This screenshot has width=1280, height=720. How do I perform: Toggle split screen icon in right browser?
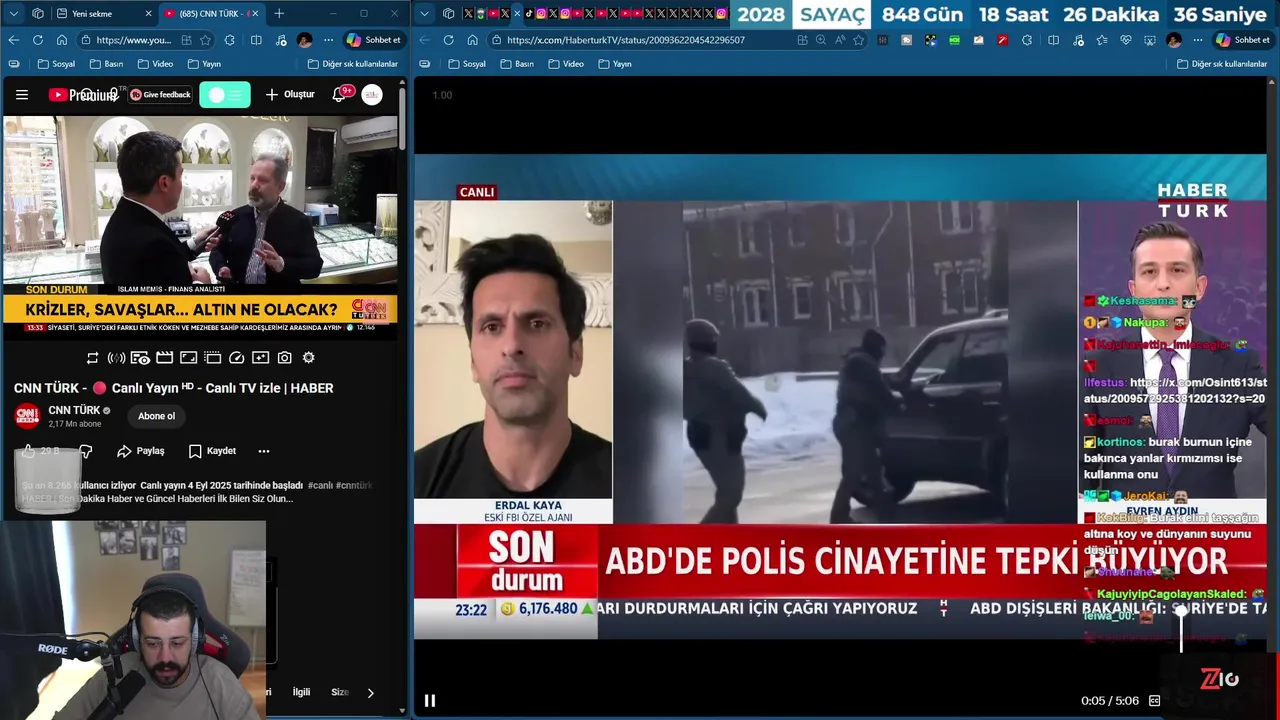click(1053, 40)
